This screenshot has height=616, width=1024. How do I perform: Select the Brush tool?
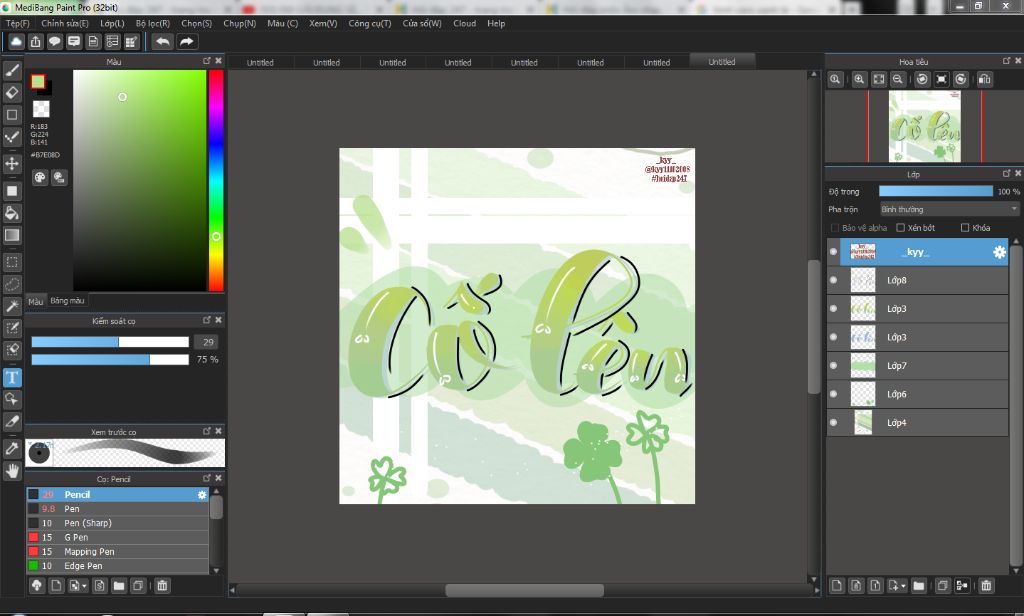tap(12, 71)
